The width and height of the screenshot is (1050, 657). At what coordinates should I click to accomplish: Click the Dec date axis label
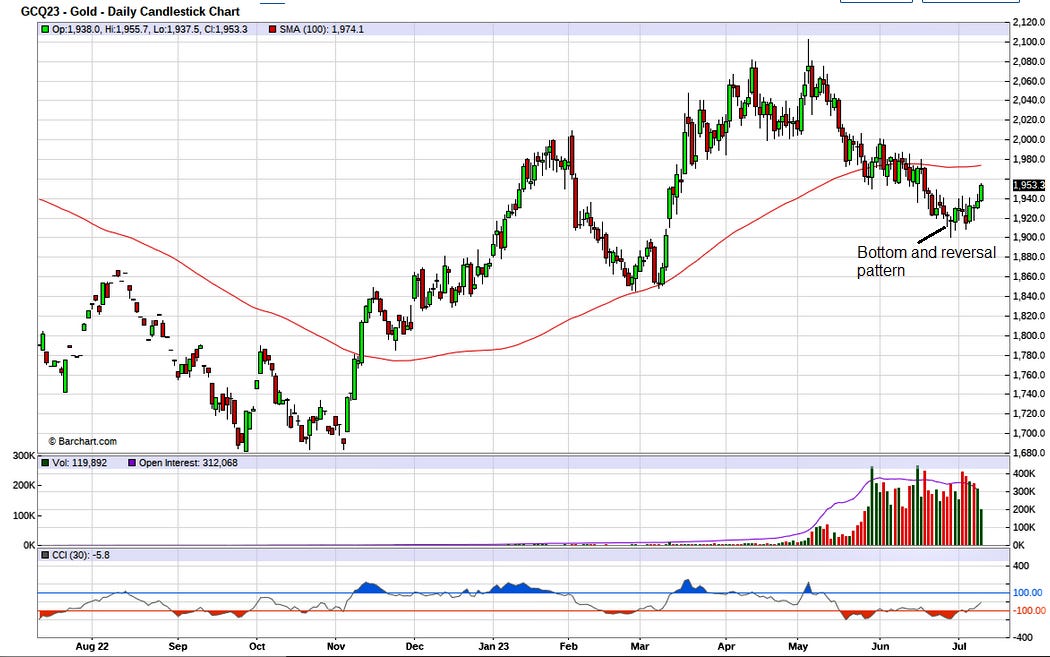click(415, 646)
